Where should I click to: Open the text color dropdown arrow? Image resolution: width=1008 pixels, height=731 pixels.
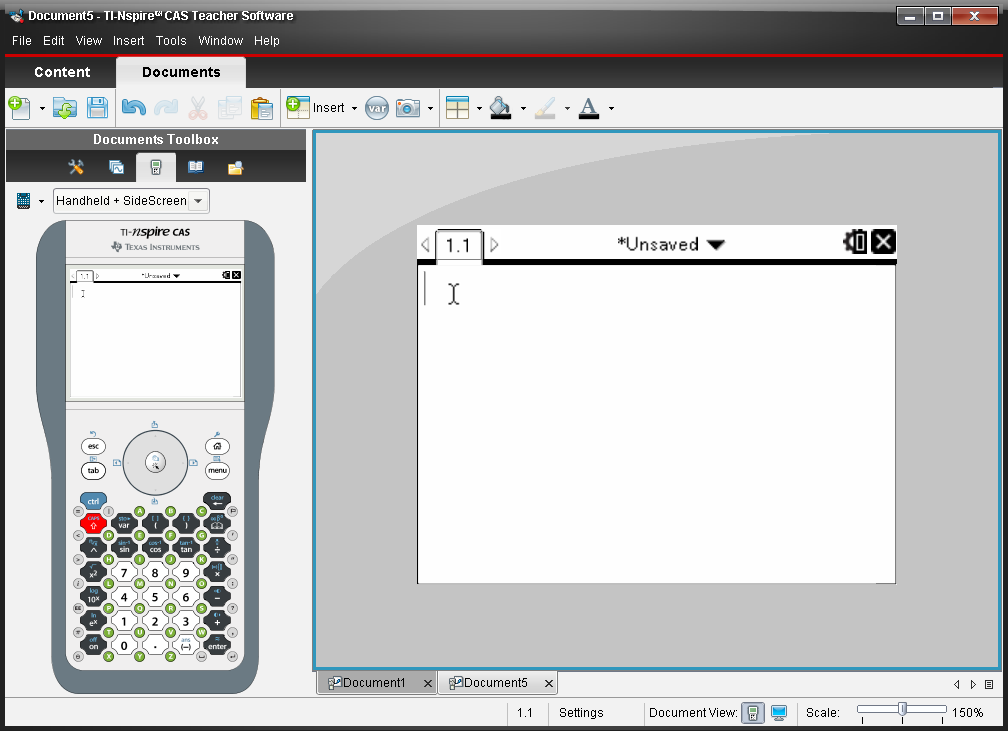tap(611, 109)
